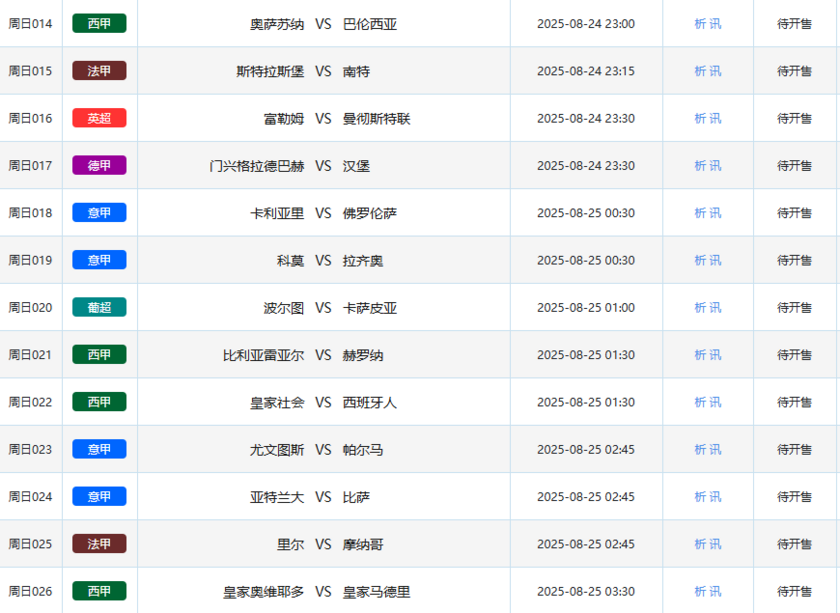The image size is (840, 613).
Task: Click the teal 葡超 league badge
Action: pyautogui.click(x=99, y=308)
